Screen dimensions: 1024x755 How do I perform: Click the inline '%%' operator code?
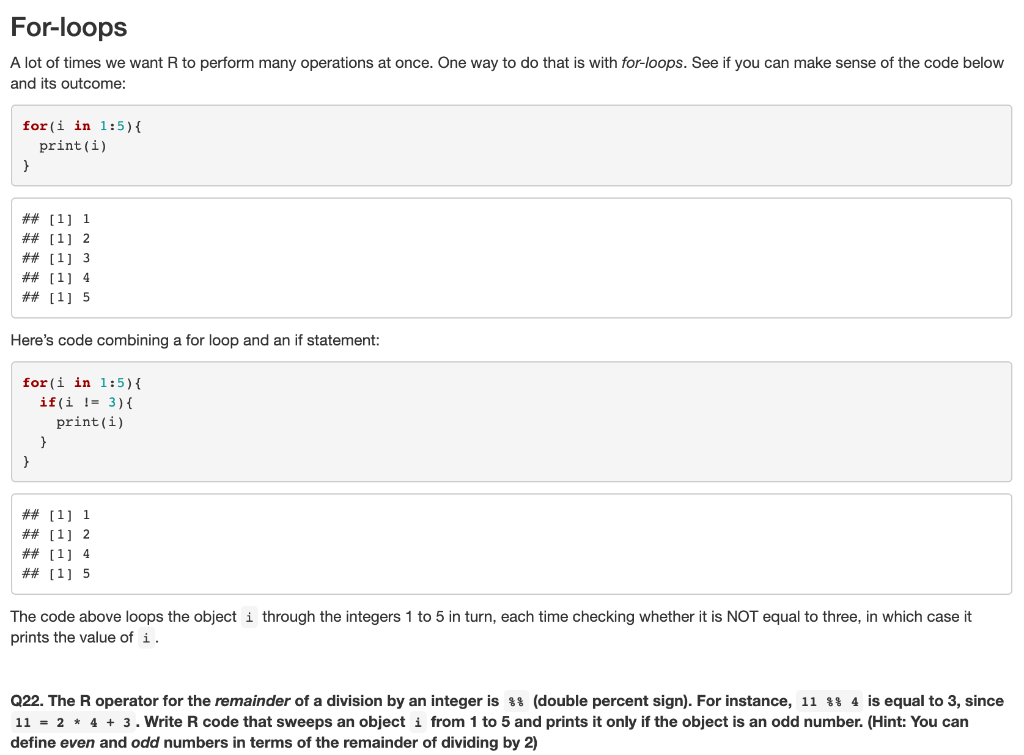click(x=516, y=701)
